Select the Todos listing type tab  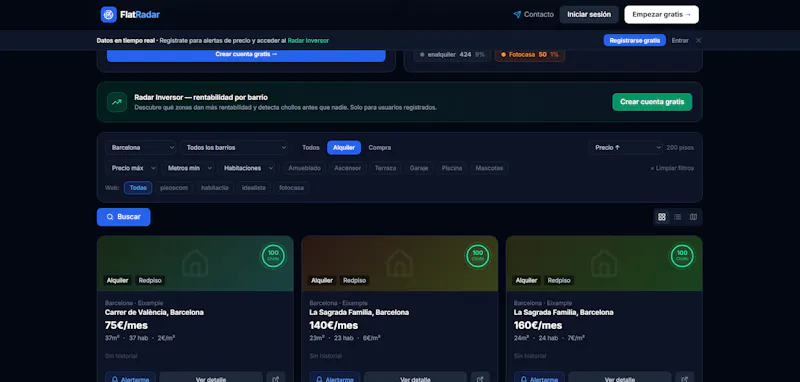(x=311, y=147)
